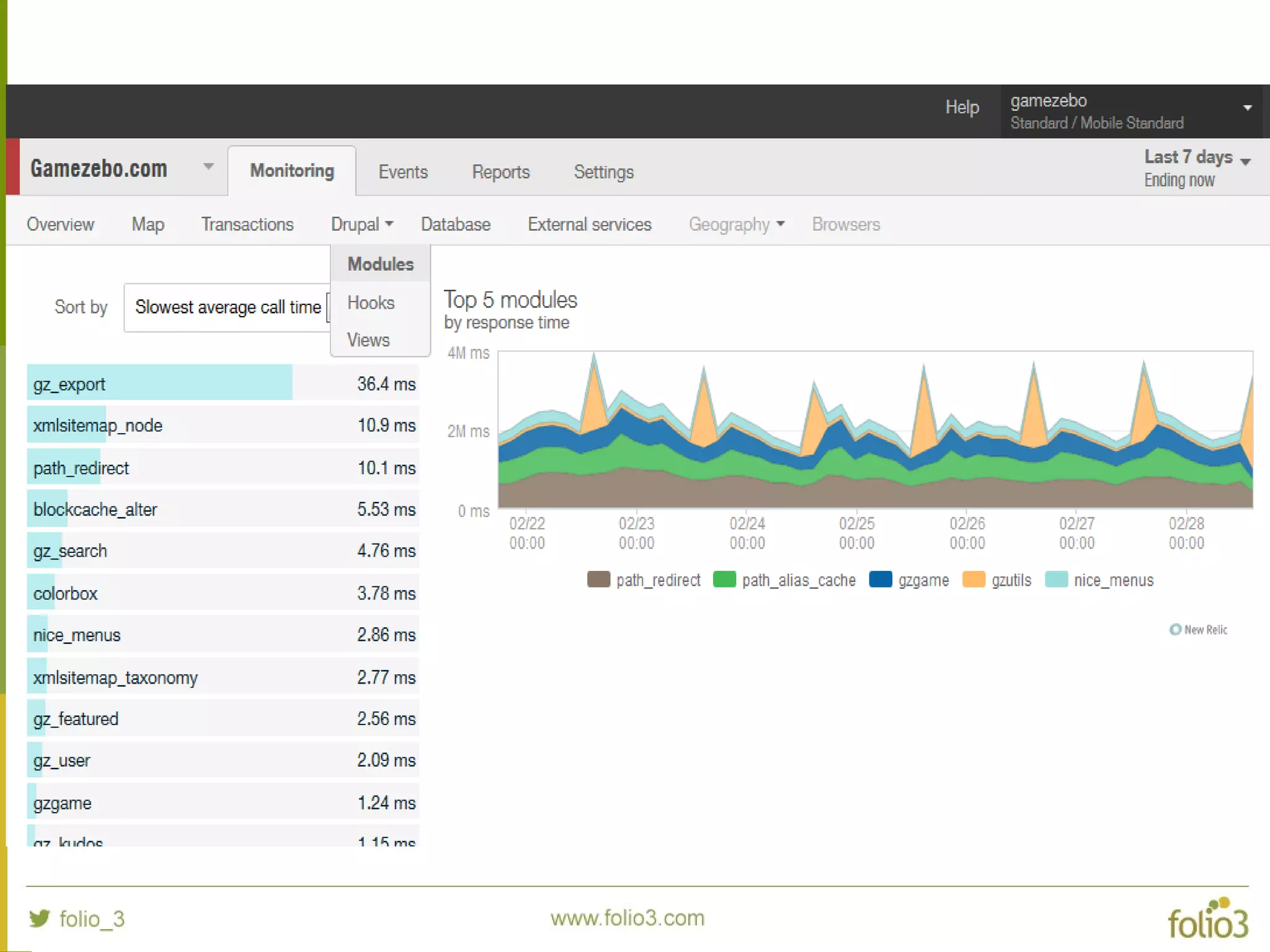Screen dimensions: 1270x952
Task: Switch to the Events tab
Action: (x=403, y=172)
